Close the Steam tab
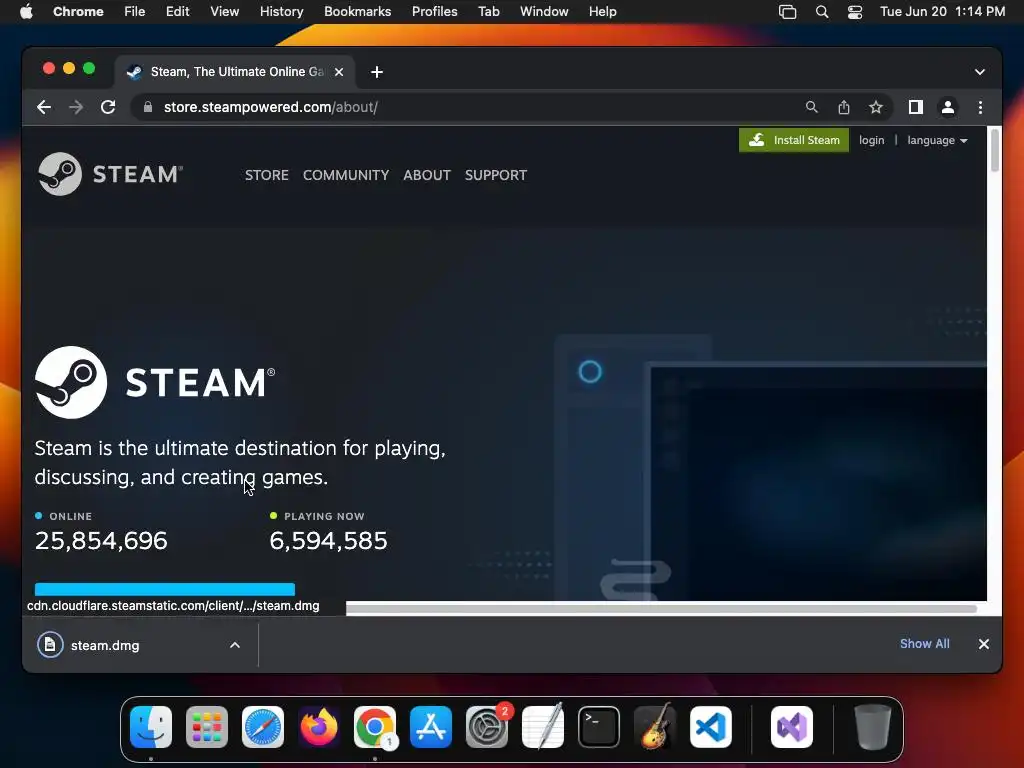This screenshot has width=1024, height=768. tap(339, 72)
